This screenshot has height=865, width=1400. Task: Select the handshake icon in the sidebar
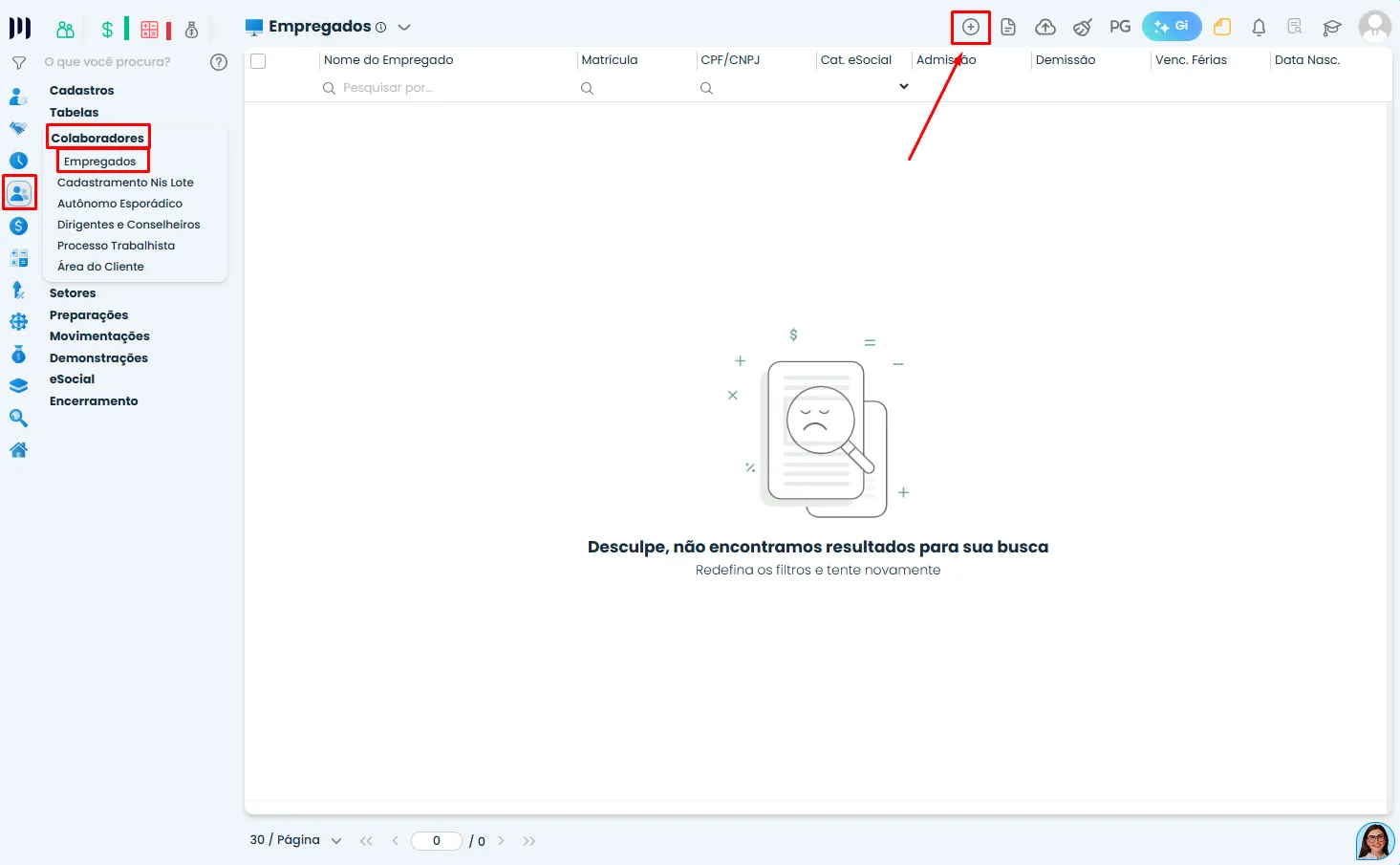coord(19,127)
